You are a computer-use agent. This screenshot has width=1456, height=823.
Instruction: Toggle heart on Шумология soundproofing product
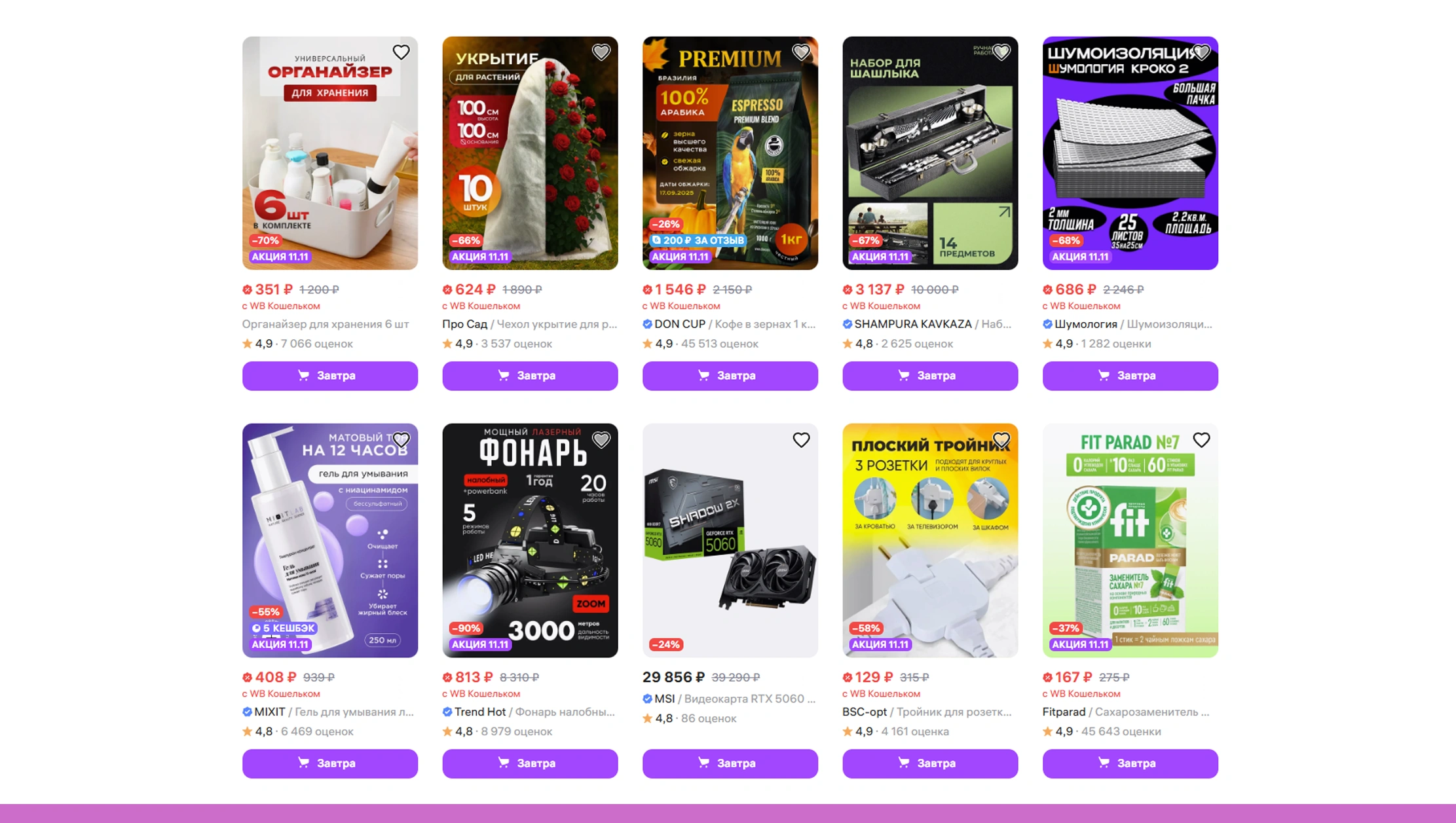click(x=1201, y=52)
